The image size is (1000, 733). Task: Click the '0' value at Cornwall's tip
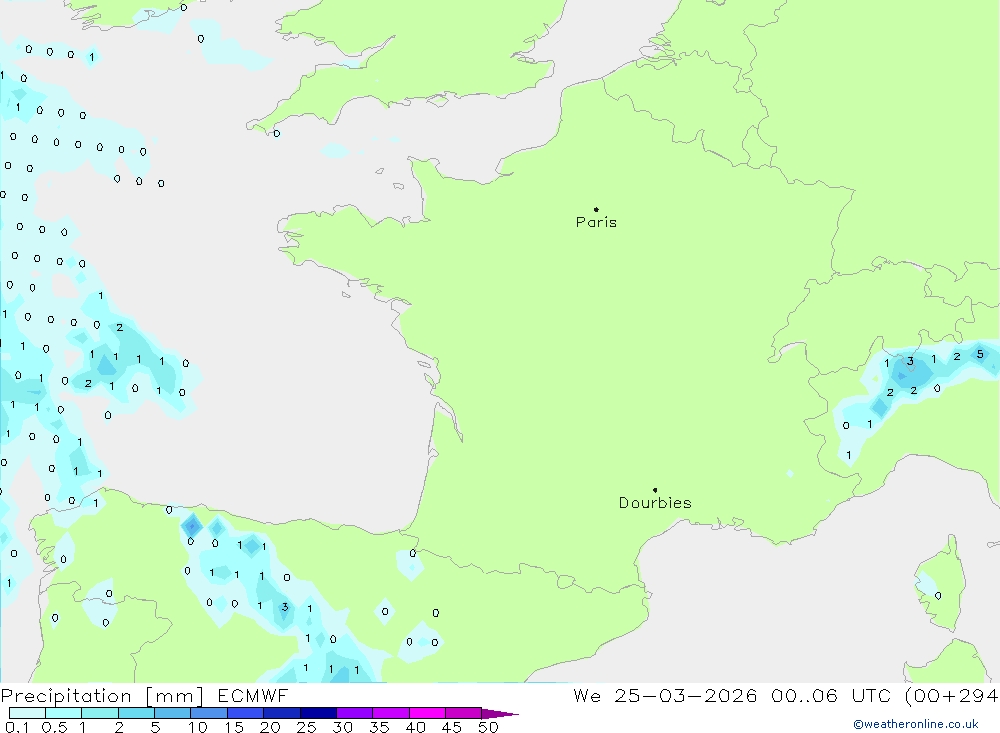(277, 133)
